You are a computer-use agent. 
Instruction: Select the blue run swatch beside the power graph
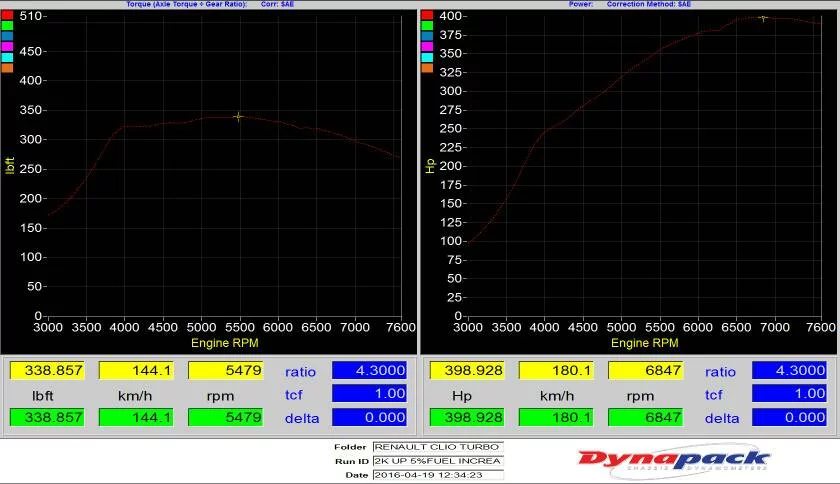point(427,36)
